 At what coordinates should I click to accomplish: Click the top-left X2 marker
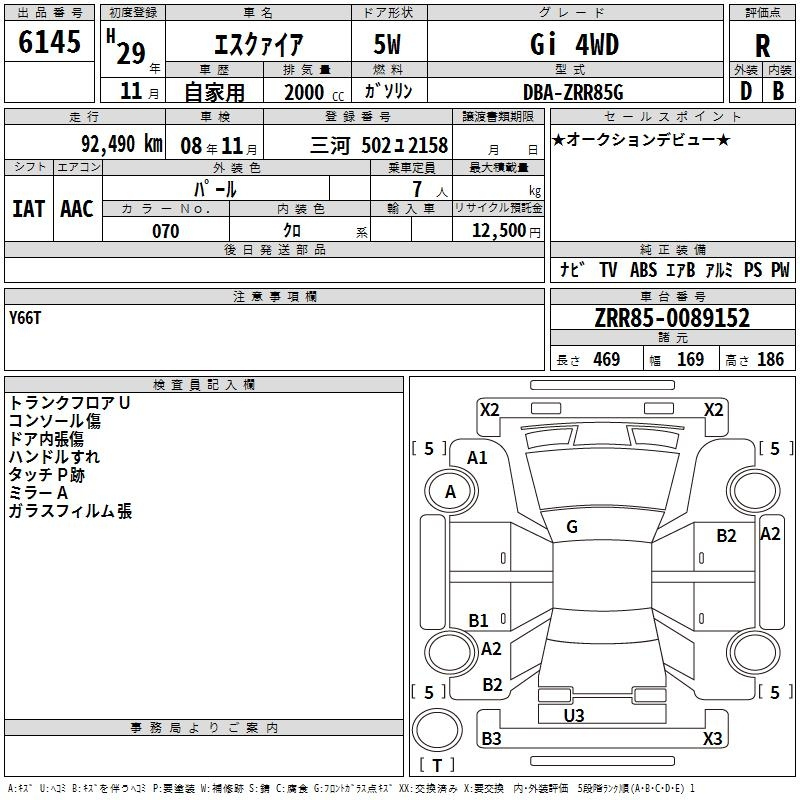tap(489, 409)
